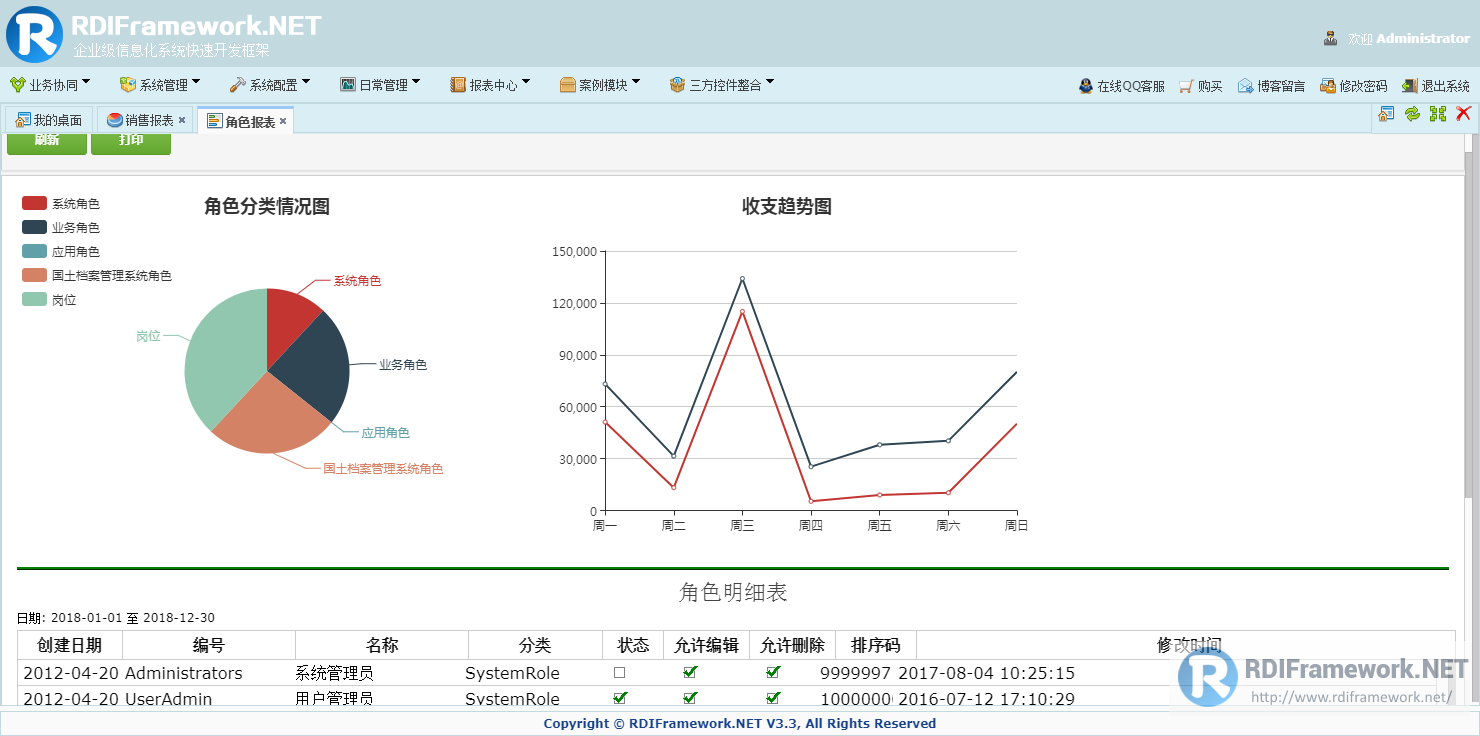Toggle 允许编辑 checkbox in UserAdmin row
Viewport: 1480px width, 736px height.
click(x=690, y=697)
